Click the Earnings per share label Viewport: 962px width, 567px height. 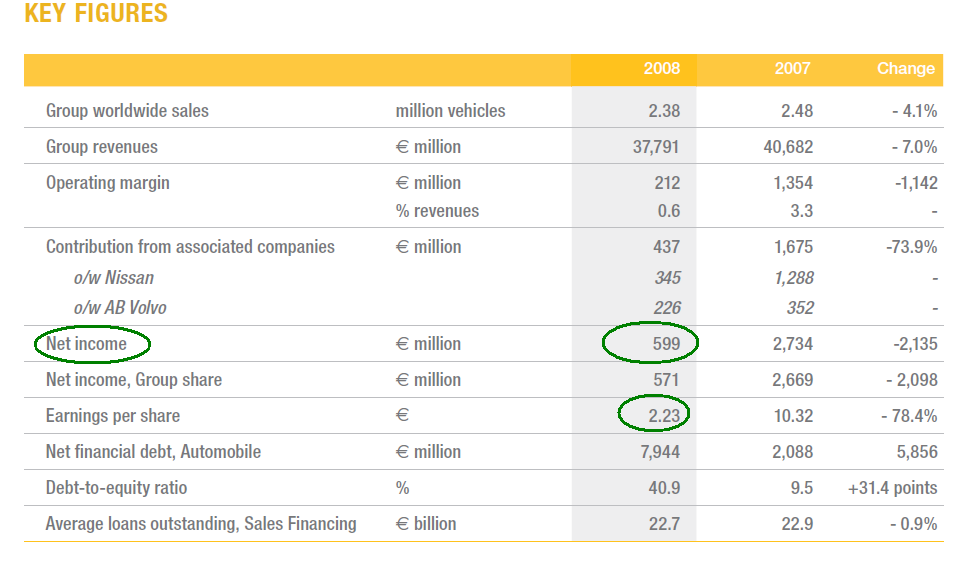coord(113,416)
